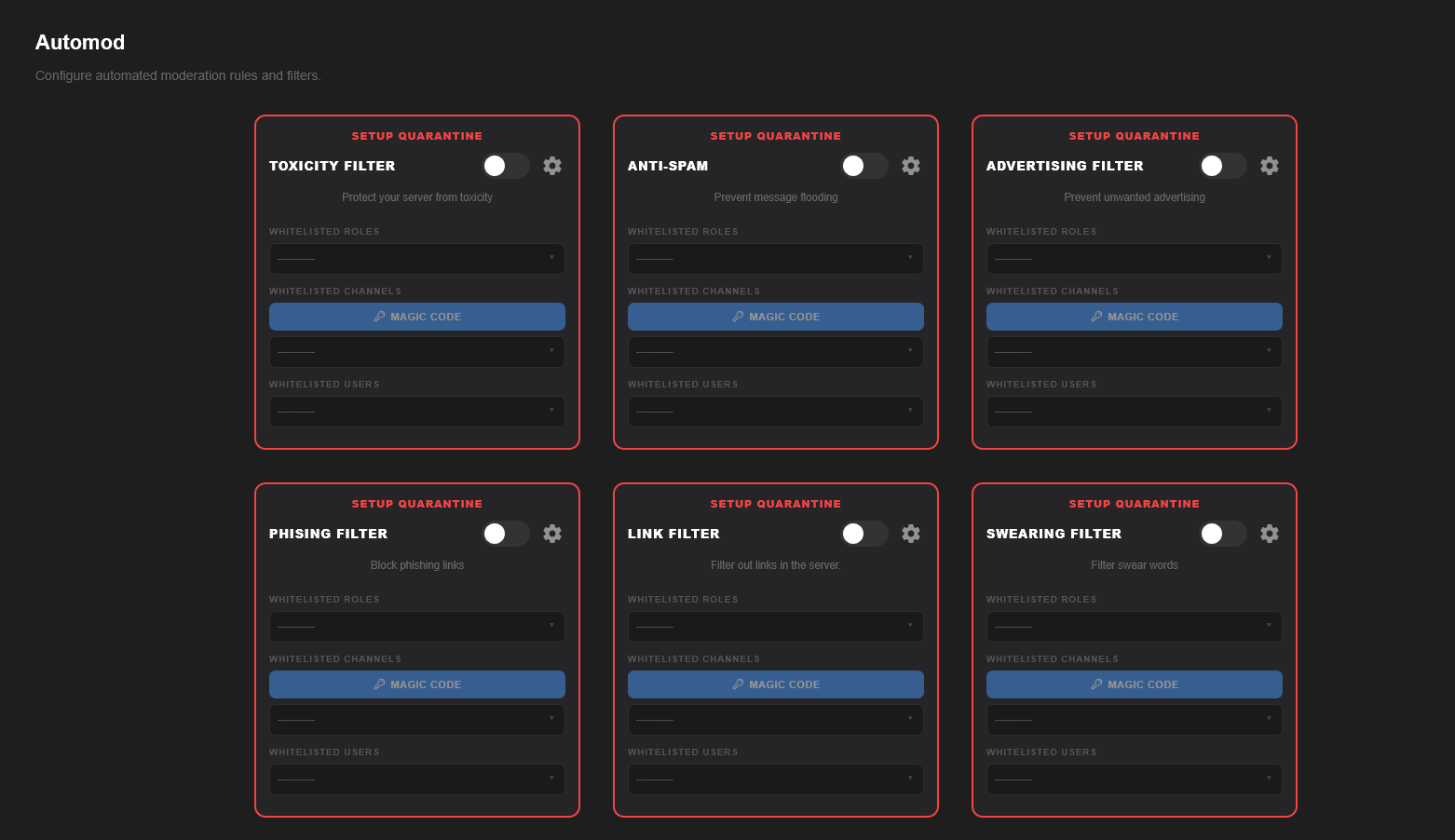Expand Phising Filter whitelisted roles dropdown
This screenshot has height=840, width=1455.
[x=417, y=627]
